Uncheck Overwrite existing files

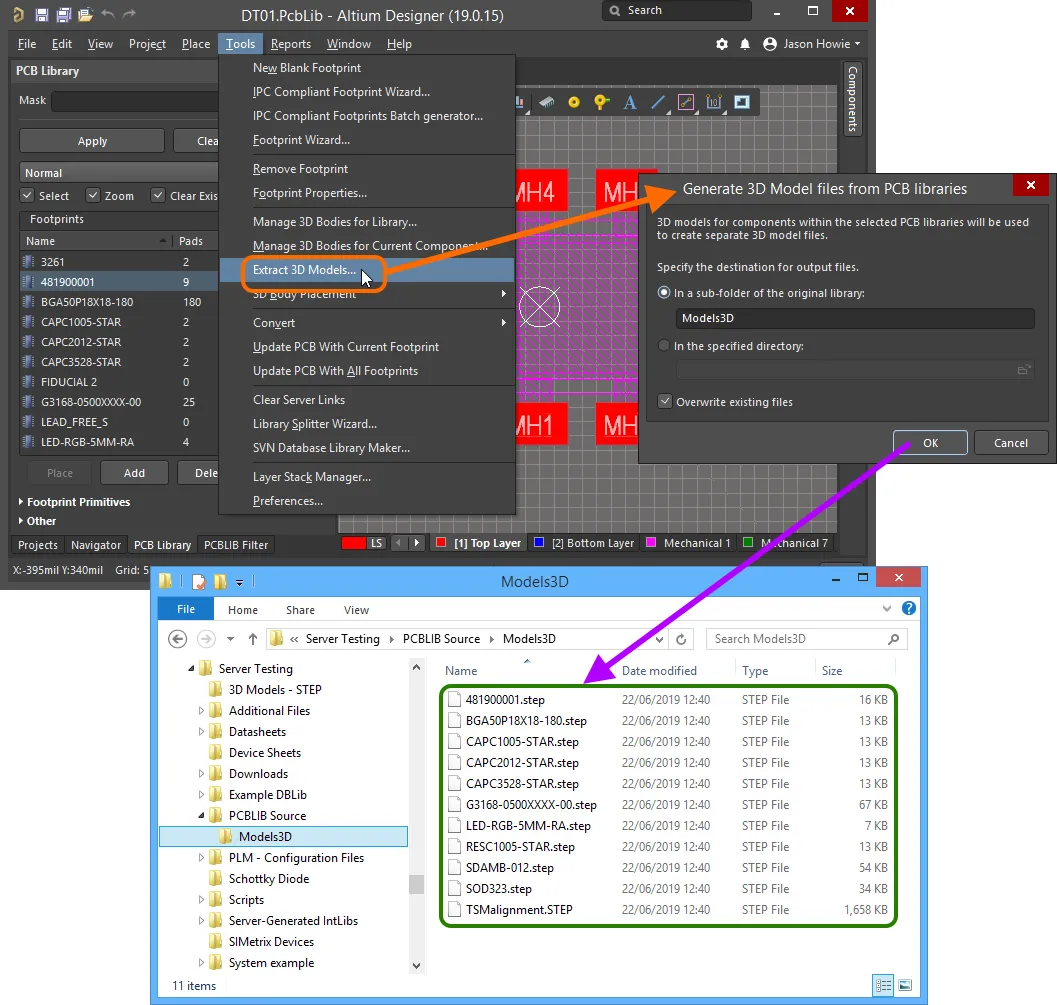pyautogui.click(x=665, y=402)
